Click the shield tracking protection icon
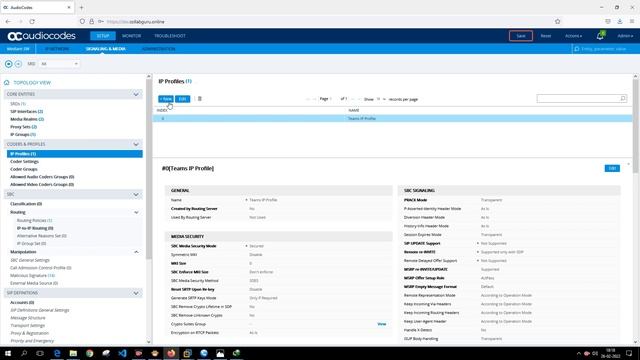The image size is (640, 360). (82, 22)
